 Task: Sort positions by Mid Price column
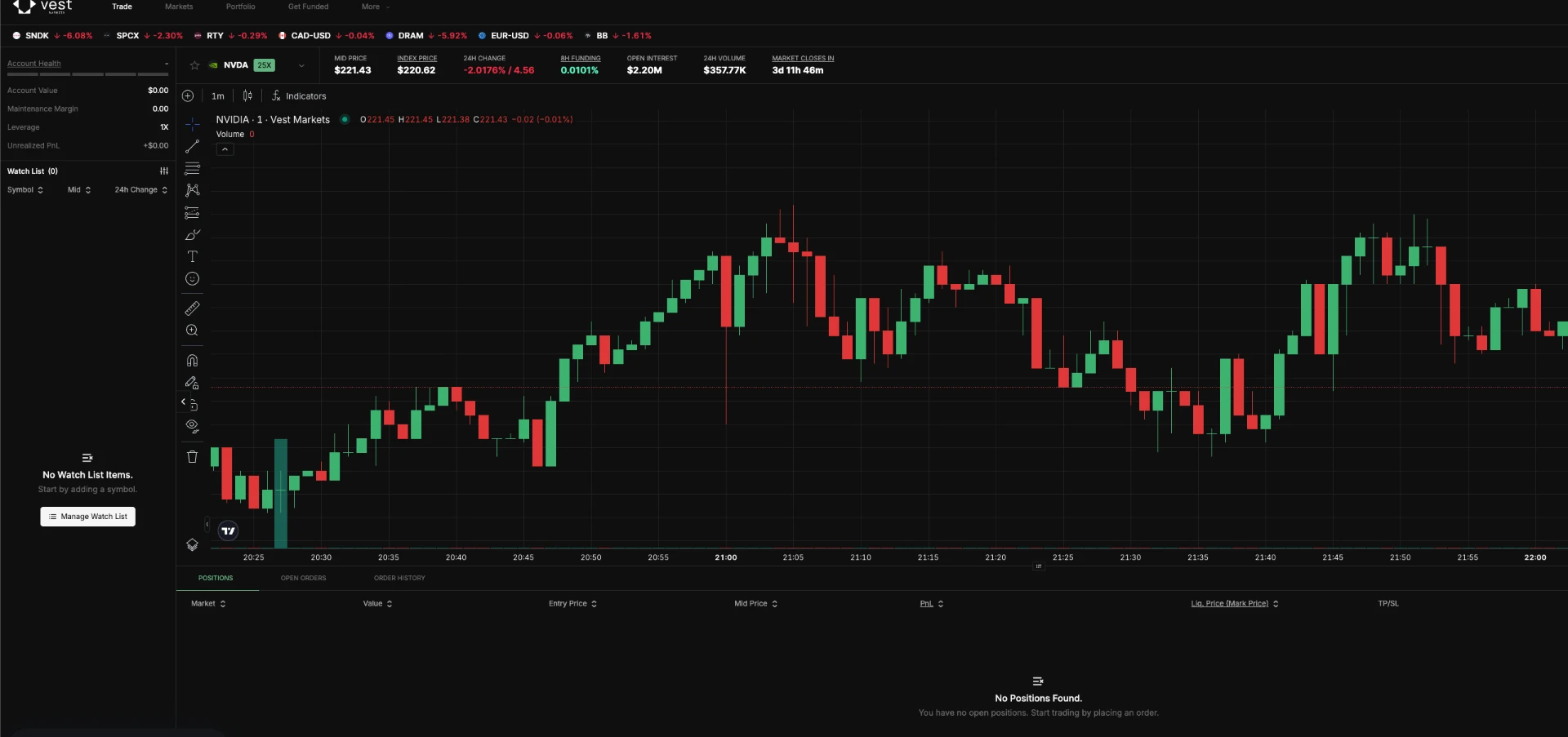click(x=756, y=604)
